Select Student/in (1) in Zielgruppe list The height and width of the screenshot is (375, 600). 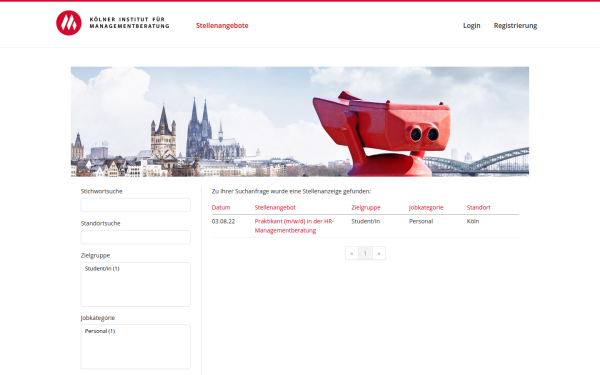pos(102,269)
